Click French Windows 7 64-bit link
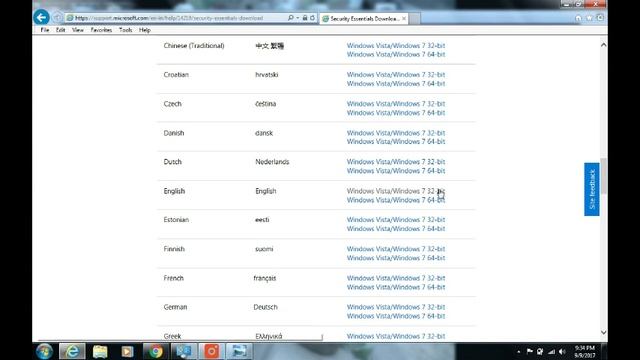Viewport: 640px width, 360px height. [x=396, y=287]
